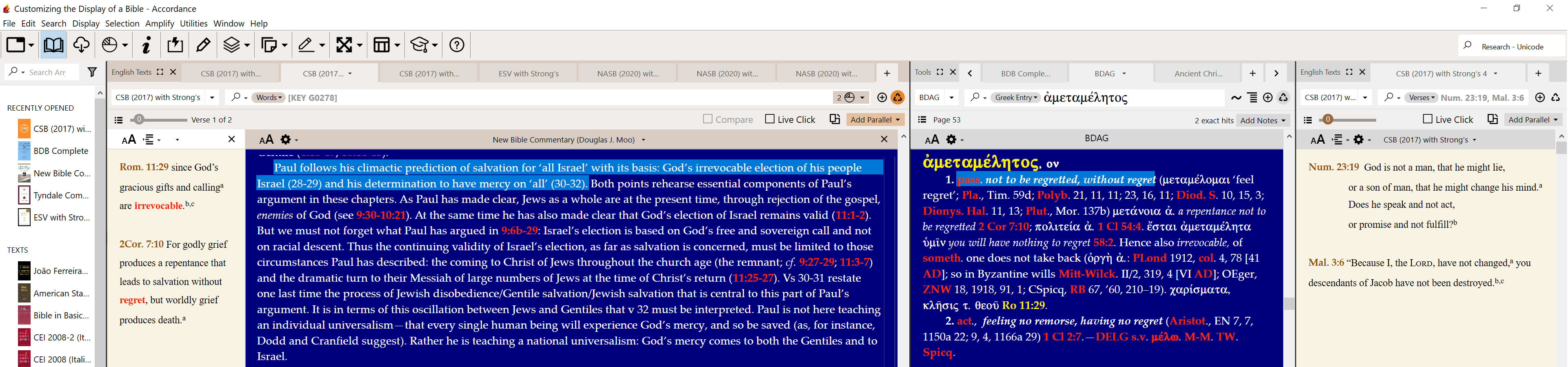Select the Highlighter pencil toolbar icon
The width and height of the screenshot is (1568, 367).
coord(203,45)
